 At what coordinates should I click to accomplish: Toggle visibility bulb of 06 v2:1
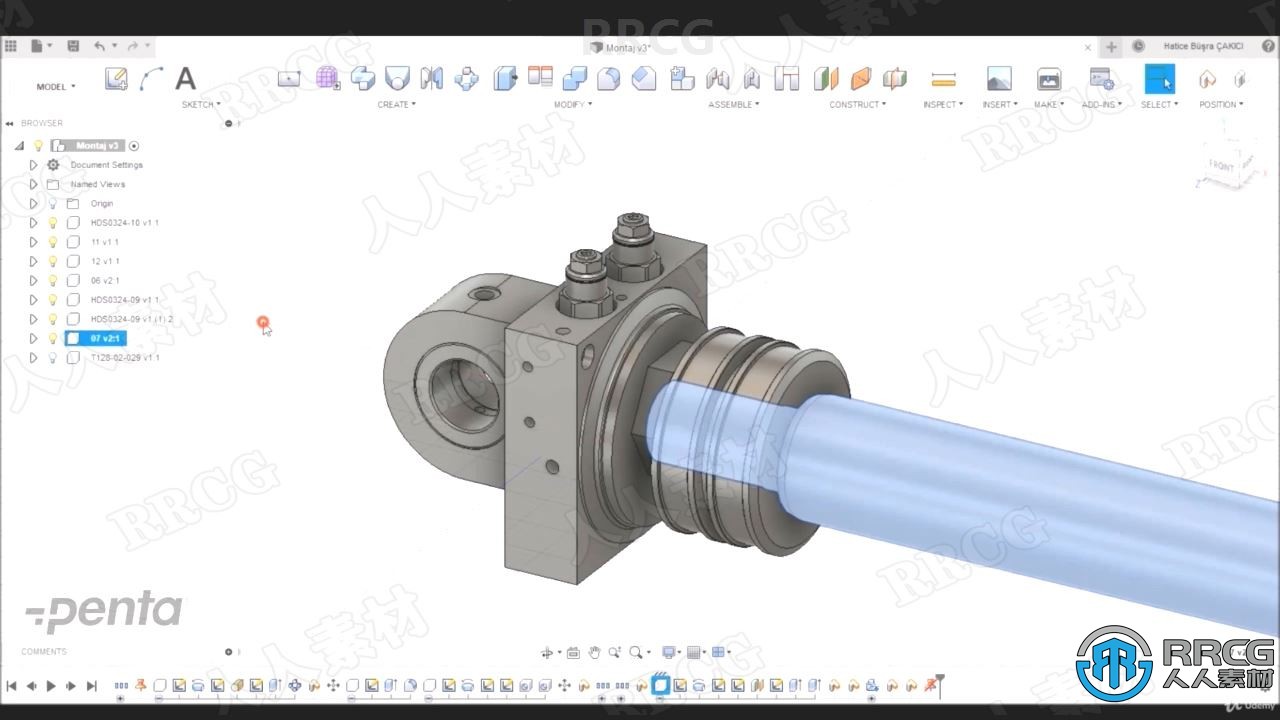click(x=53, y=281)
